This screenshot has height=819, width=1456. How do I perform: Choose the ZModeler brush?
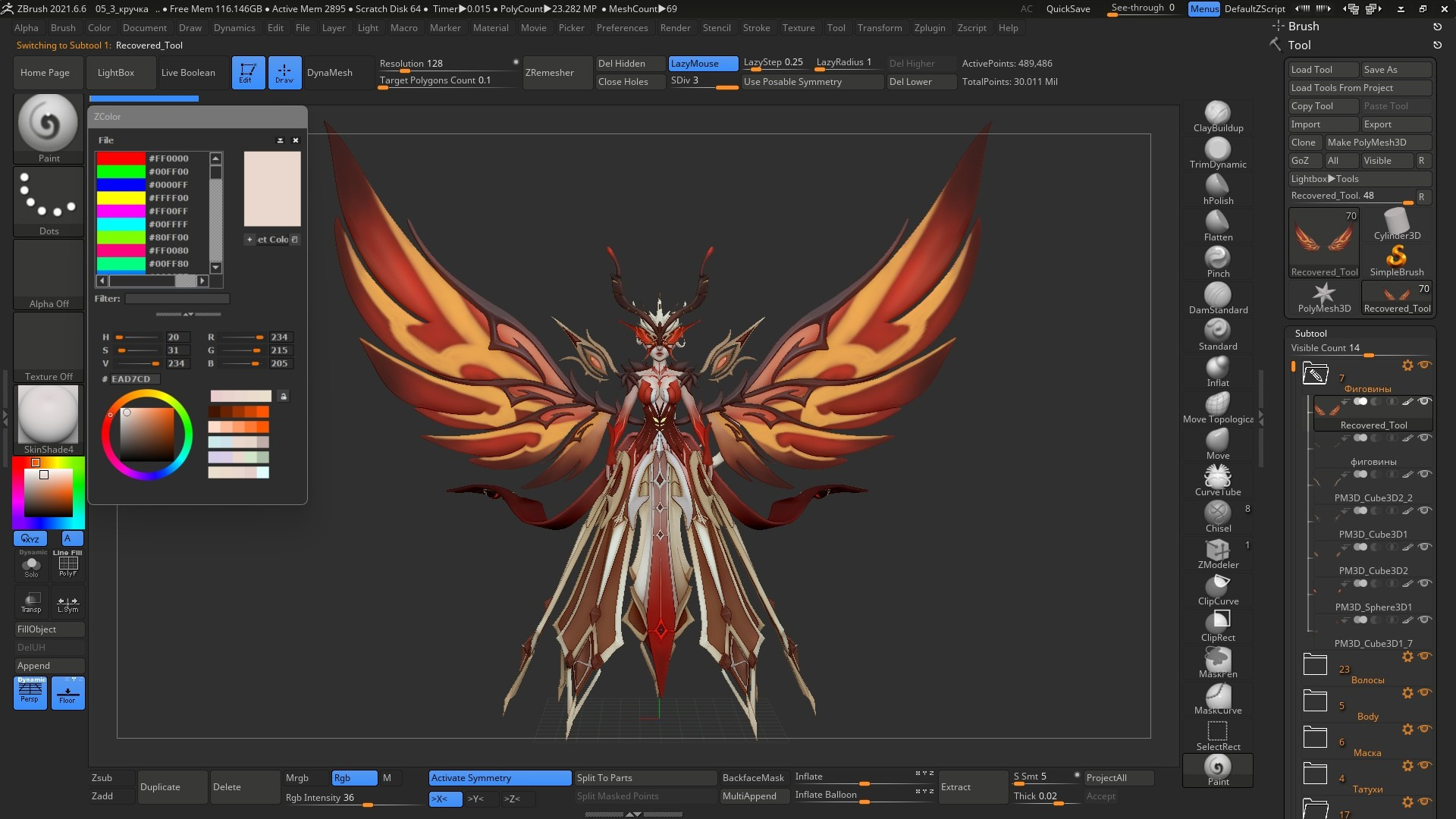[x=1217, y=551]
